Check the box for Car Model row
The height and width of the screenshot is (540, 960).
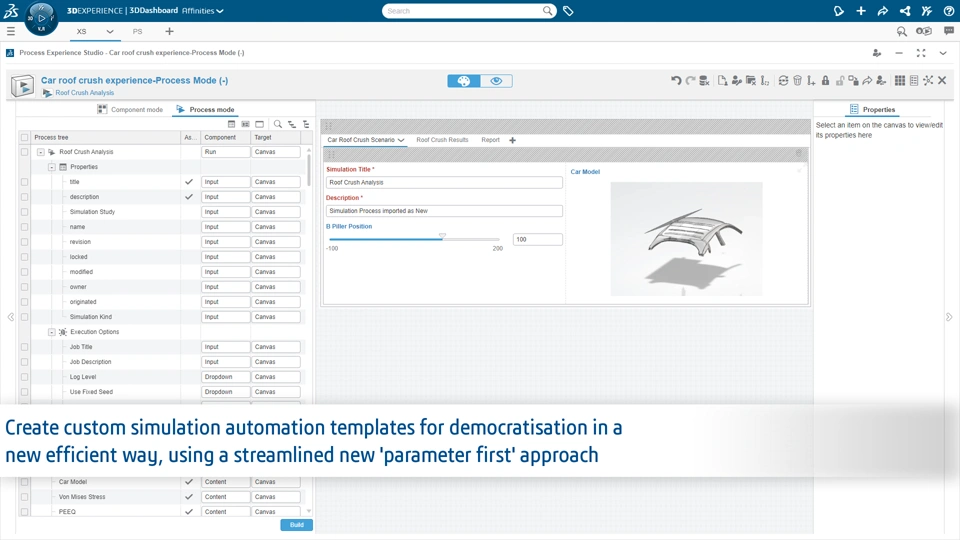click(24, 482)
